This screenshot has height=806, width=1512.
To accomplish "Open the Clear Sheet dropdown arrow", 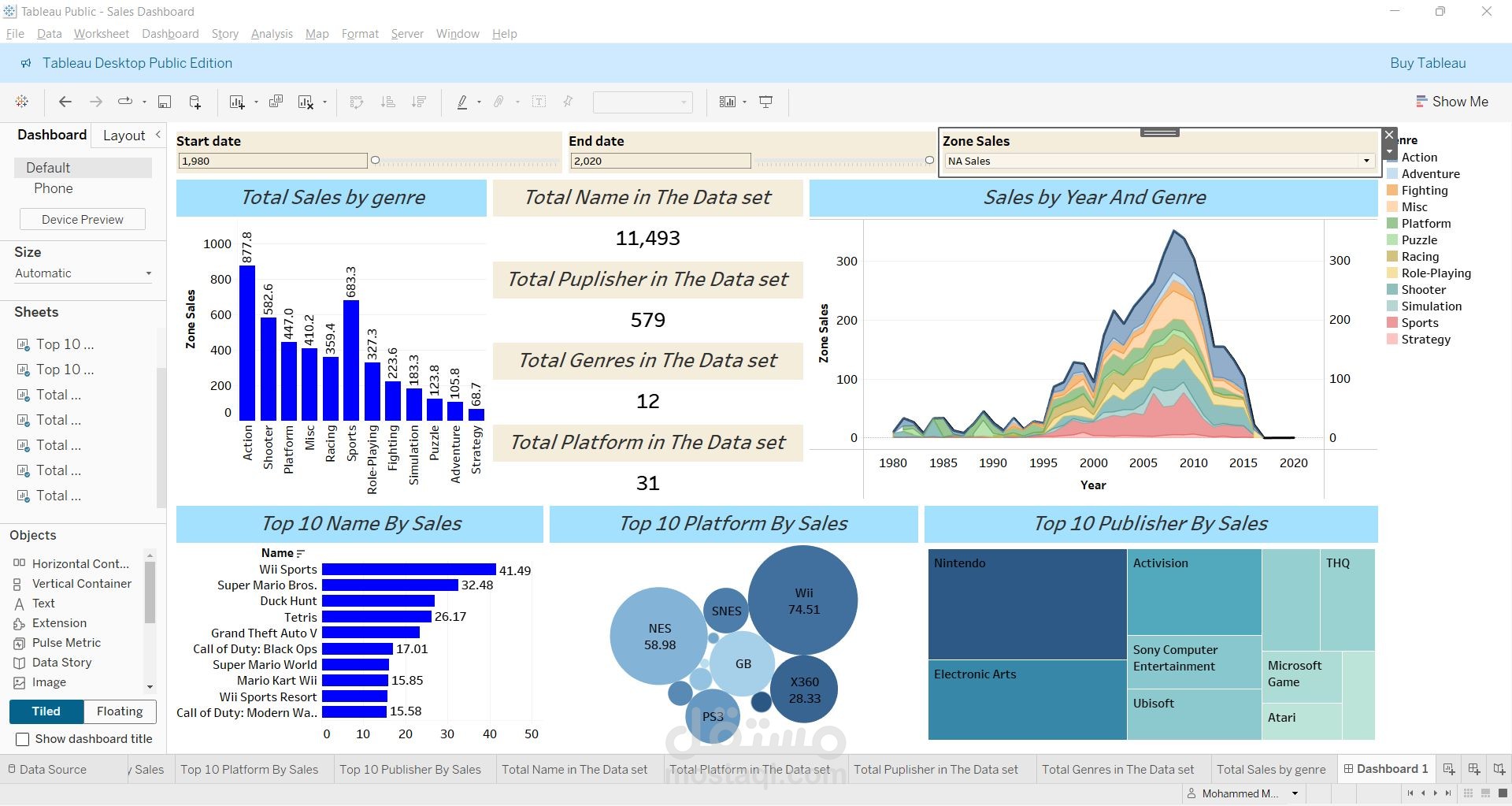I will (324, 102).
